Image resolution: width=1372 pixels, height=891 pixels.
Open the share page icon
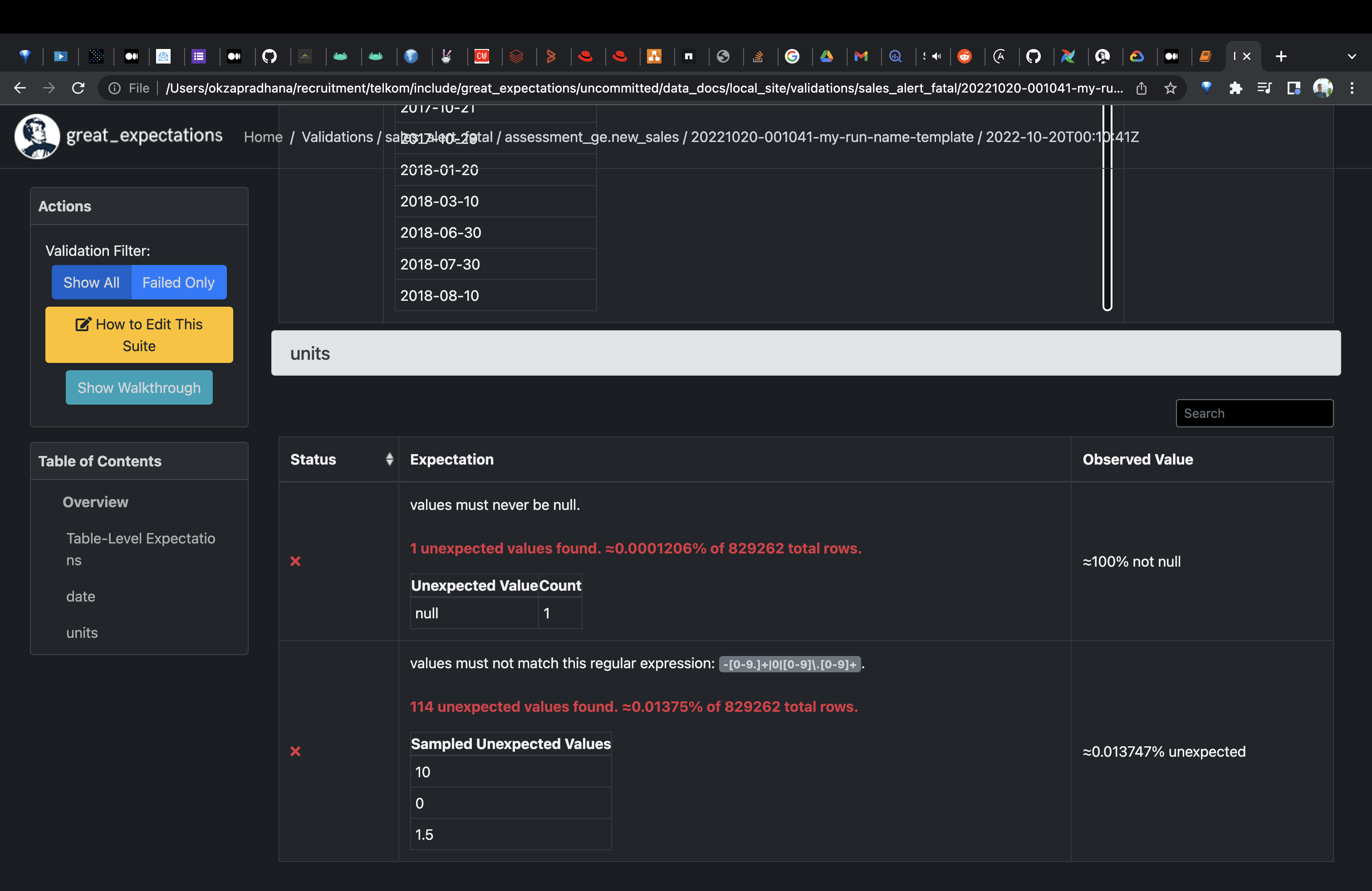1142,88
